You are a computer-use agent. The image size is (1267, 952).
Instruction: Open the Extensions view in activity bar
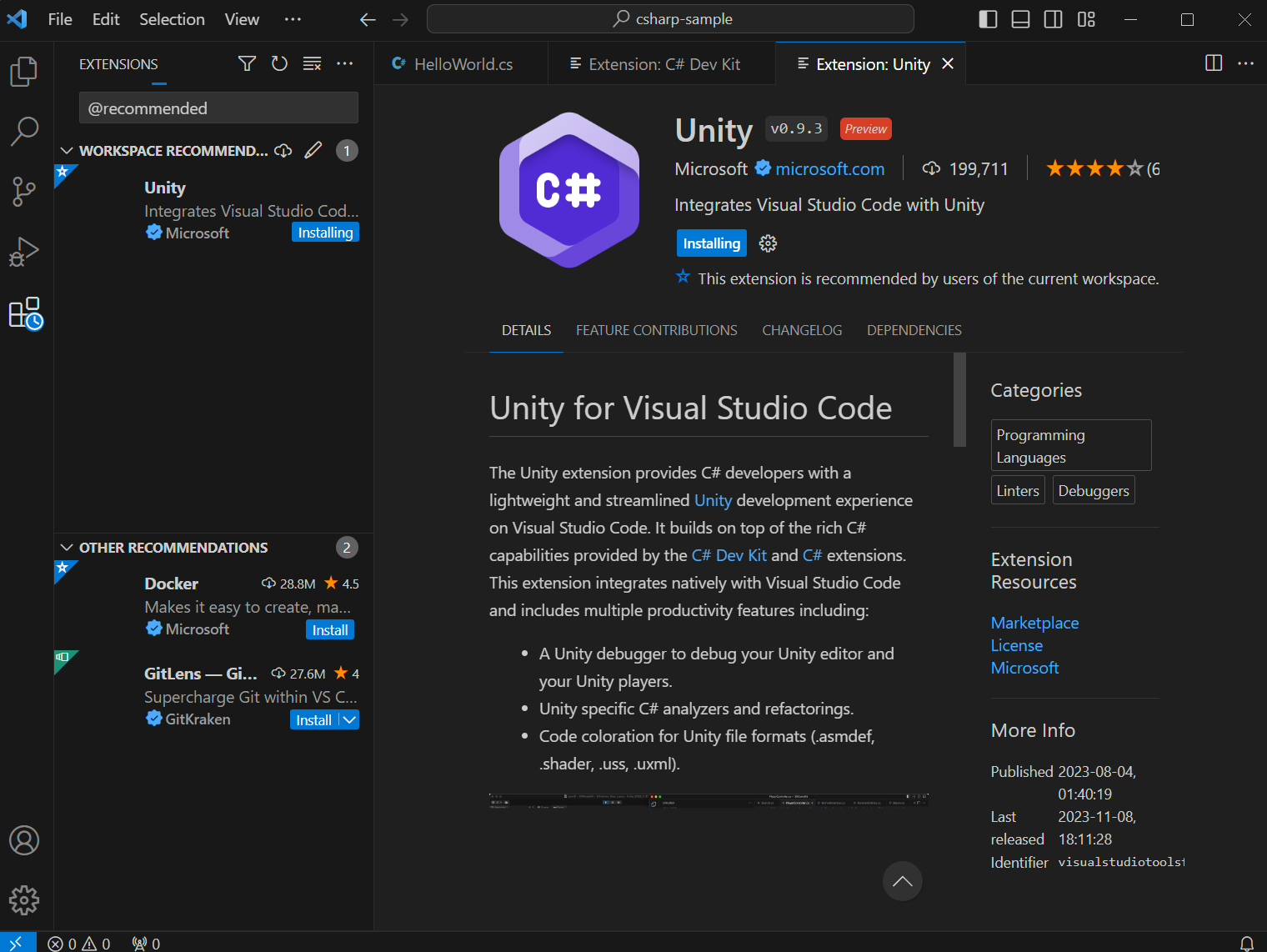pos(25,313)
